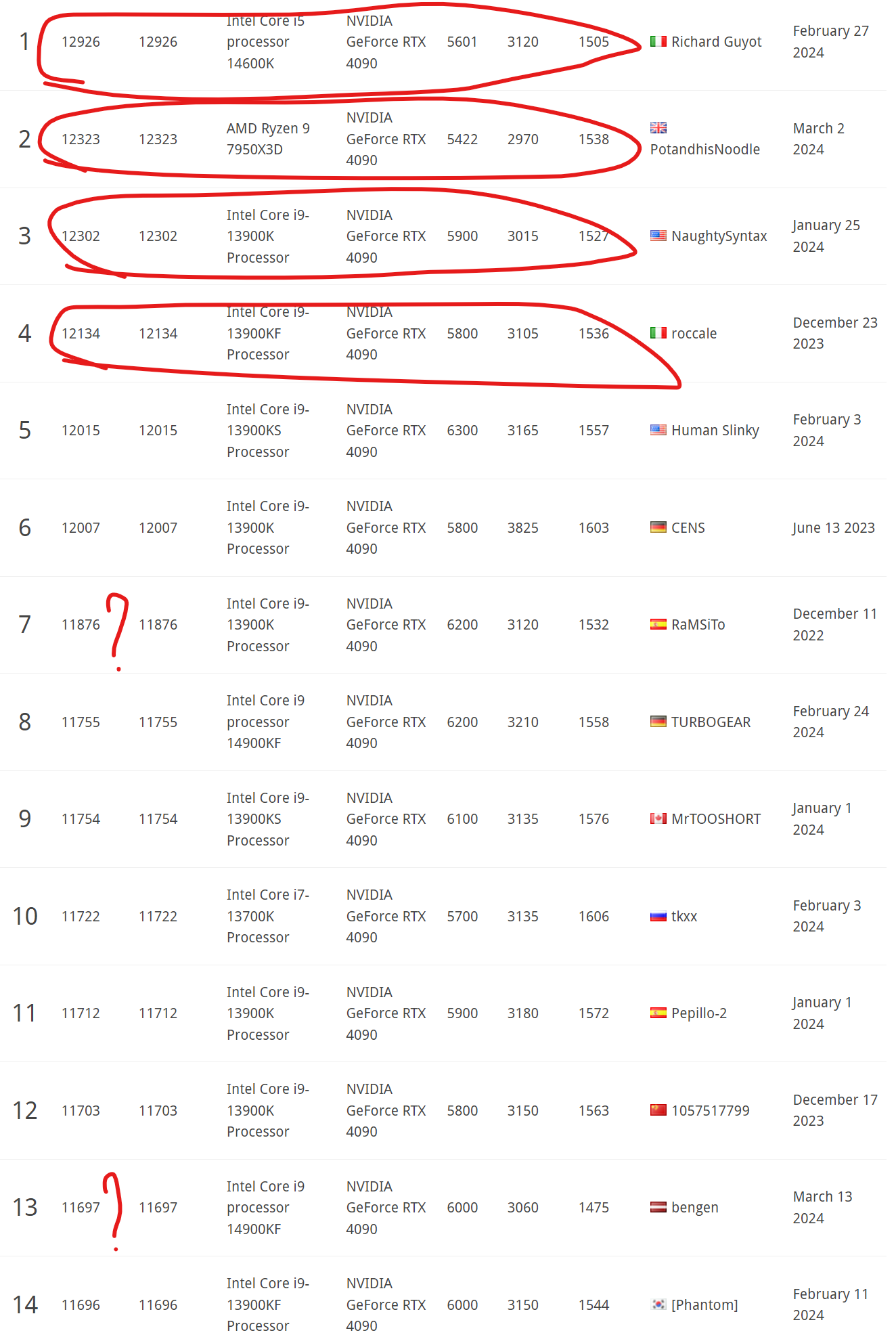The height and width of the screenshot is (1337, 896).
Task: Open the TURBOGEAR username link
Action: point(711,722)
